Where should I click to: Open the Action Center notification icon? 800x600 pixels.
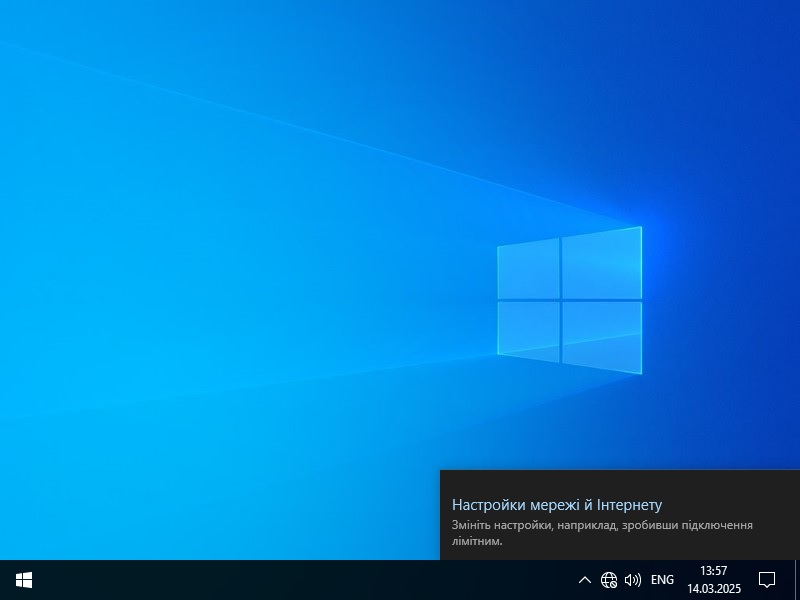point(767,580)
